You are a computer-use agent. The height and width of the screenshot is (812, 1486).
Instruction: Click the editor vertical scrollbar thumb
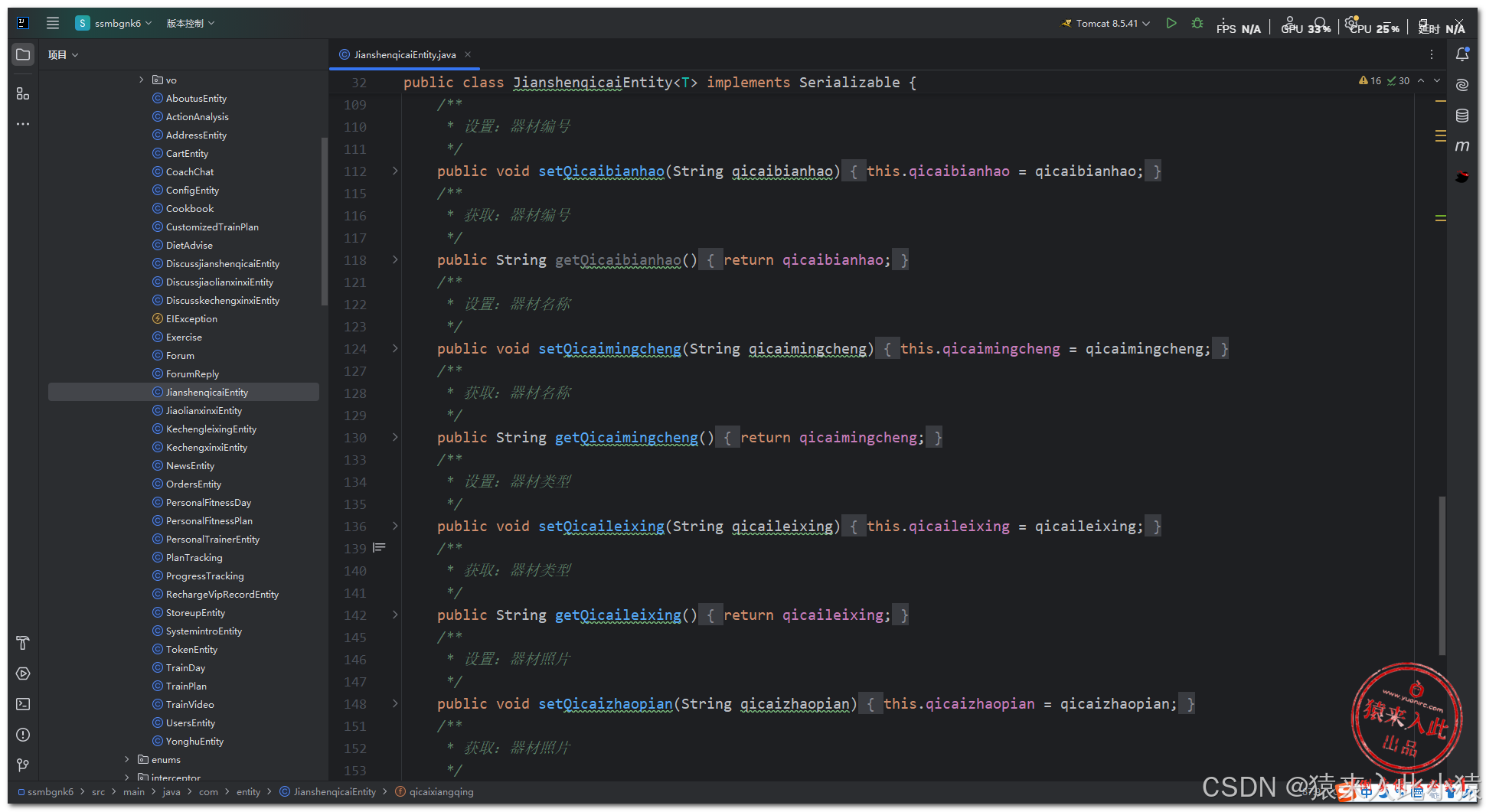(1442, 576)
